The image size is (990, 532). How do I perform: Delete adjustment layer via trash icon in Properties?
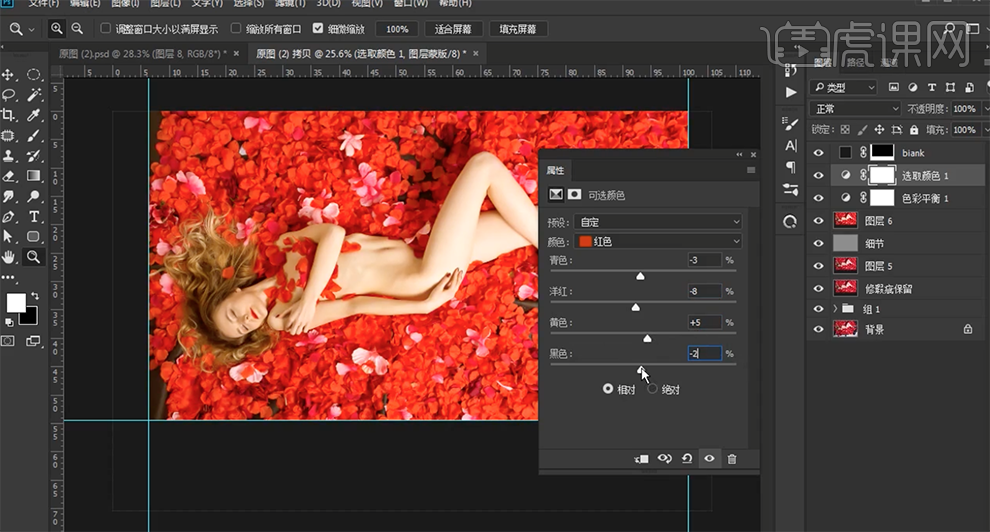(x=732, y=458)
